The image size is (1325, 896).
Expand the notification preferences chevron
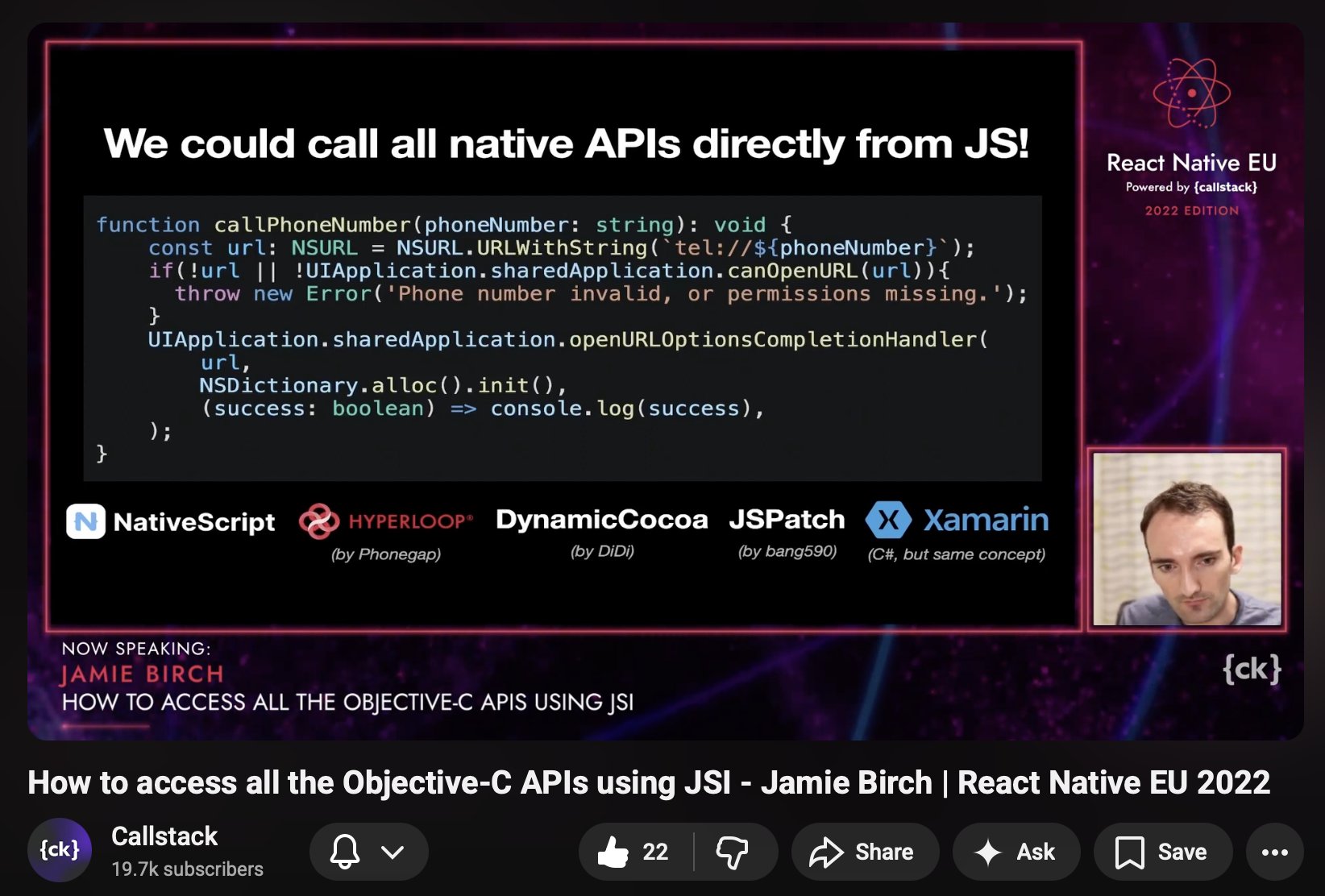[x=393, y=852]
